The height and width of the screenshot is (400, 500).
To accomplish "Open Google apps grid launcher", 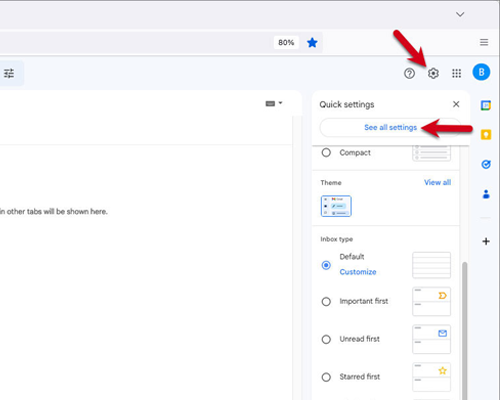I will click(456, 73).
